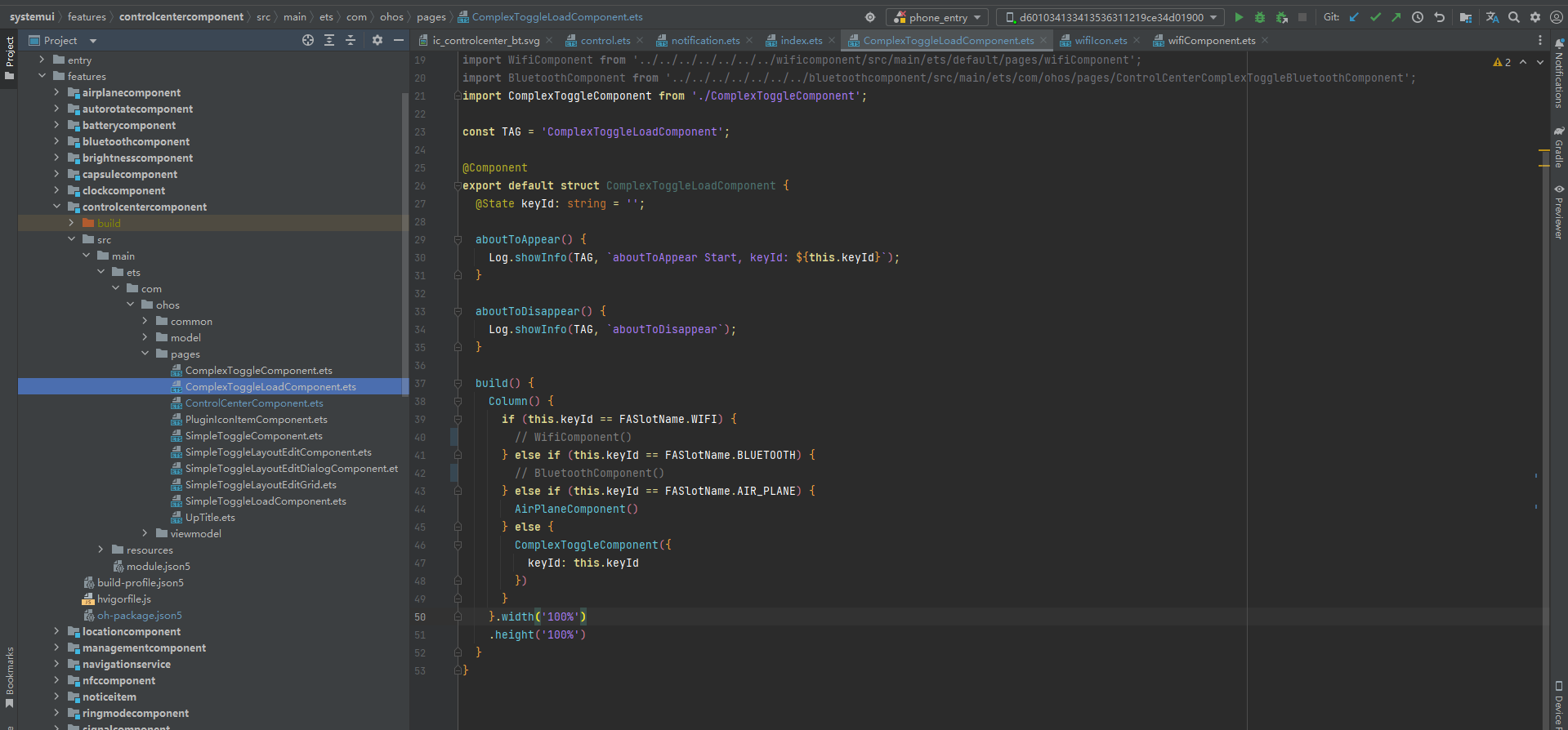Update project with Git blue arrow

(1354, 17)
